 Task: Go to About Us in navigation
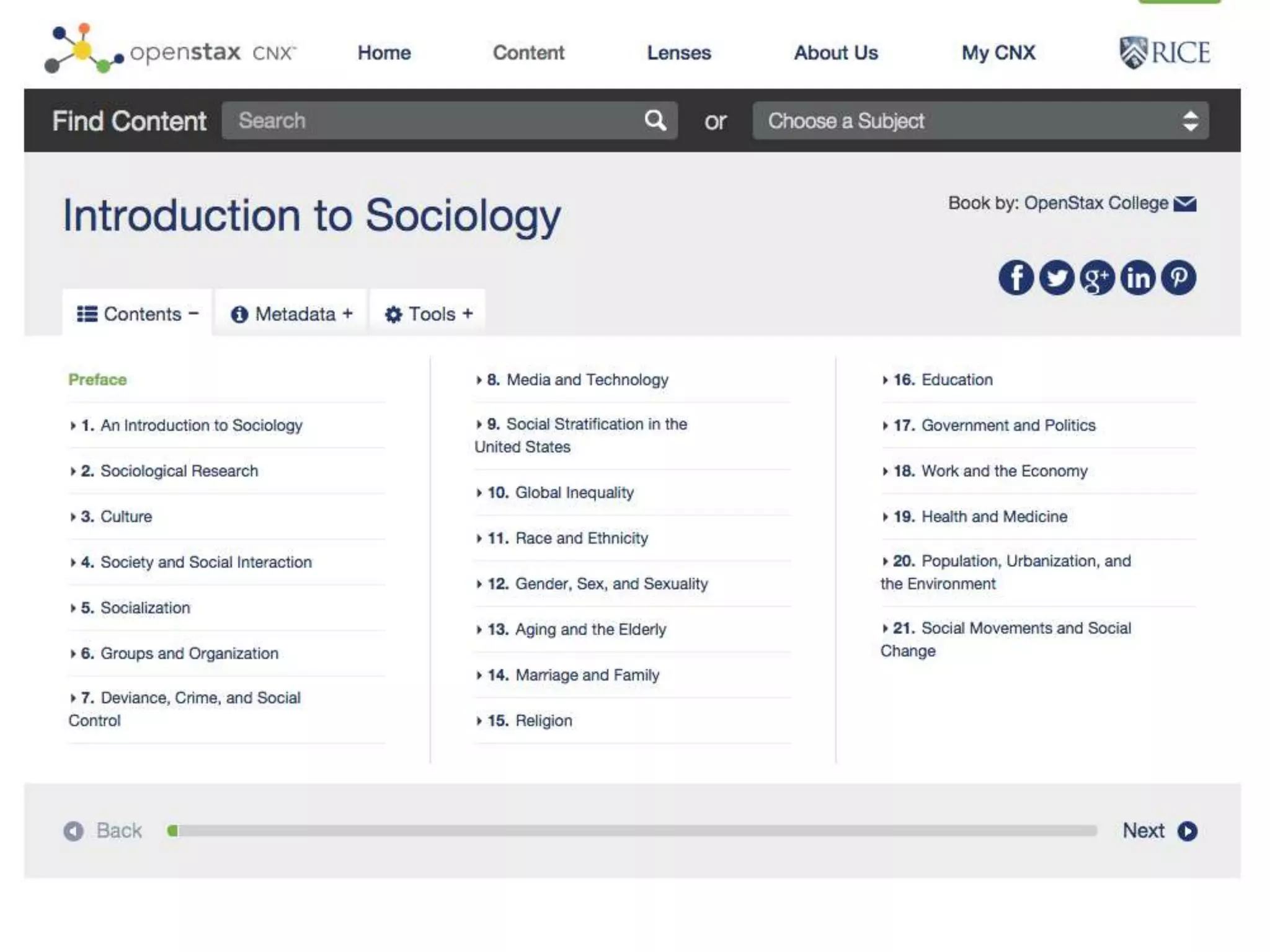pyautogui.click(x=836, y=53)
